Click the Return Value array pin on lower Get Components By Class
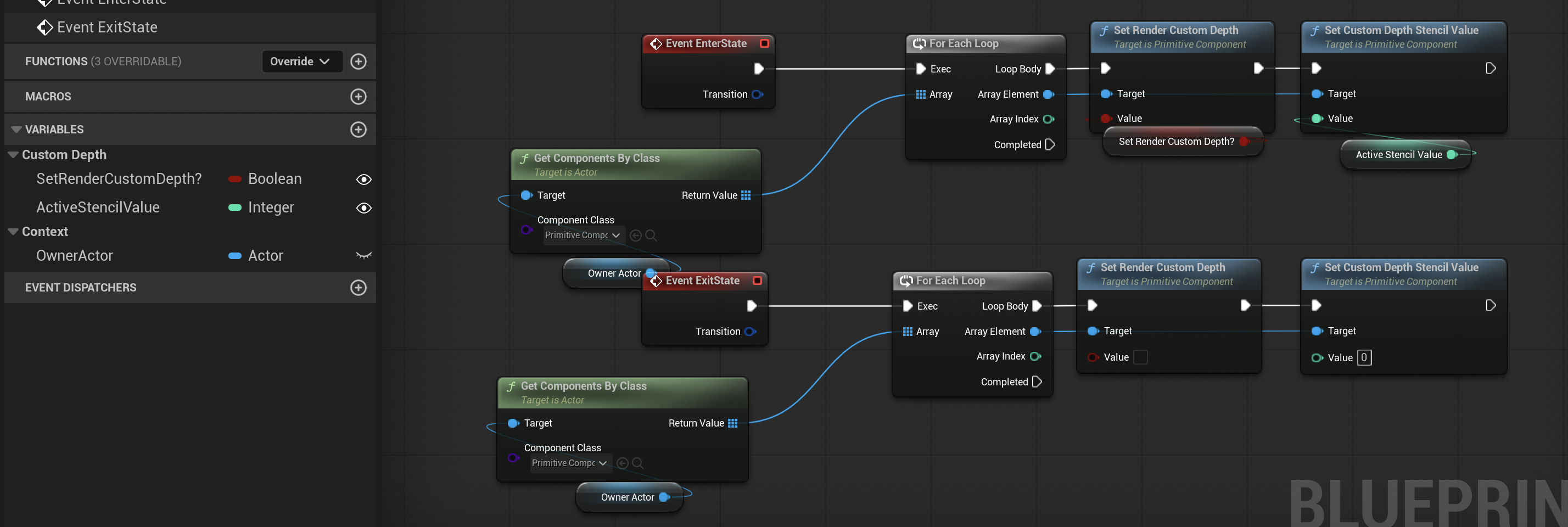Screen dimensions: 1568x527 pos(732,424)
